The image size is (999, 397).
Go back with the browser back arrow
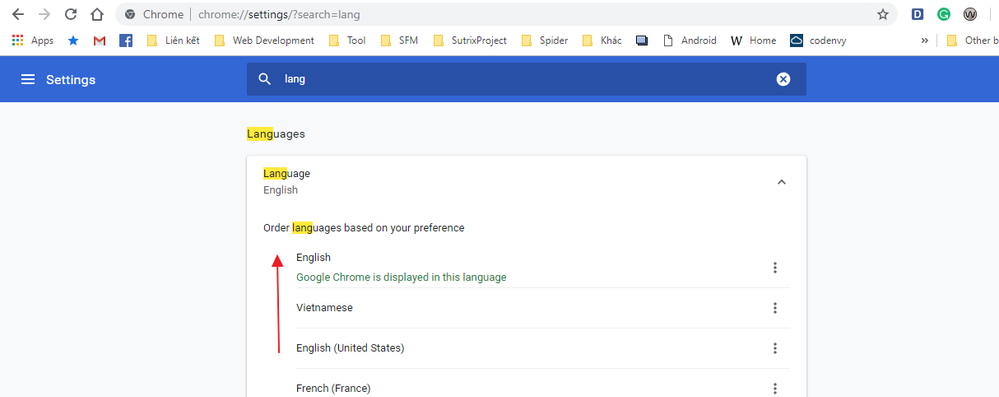pyautogui.click(x=18, y=14)
